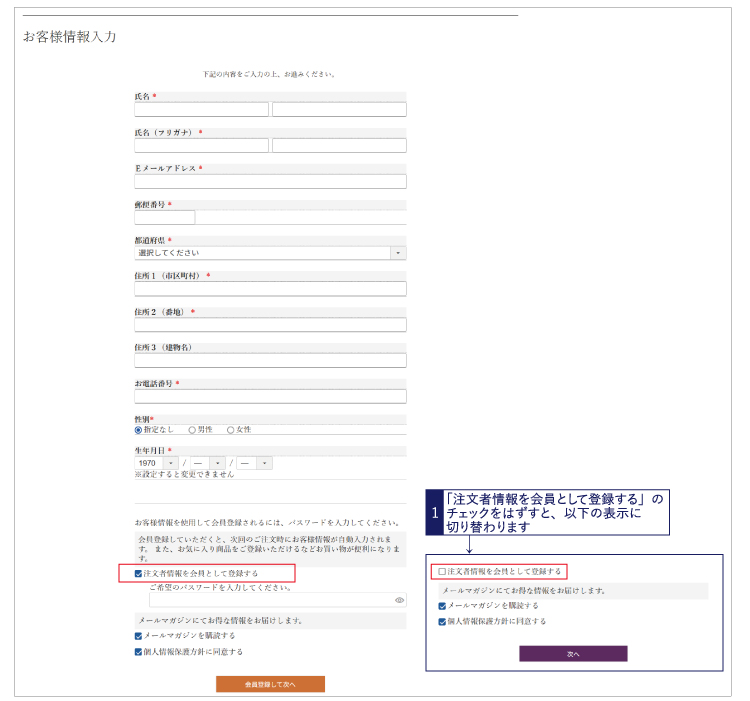Screen dimensions: 750x701
Task: Uncheck the ticked 注文者情報を会員として登録する checkbox
Action: [139, 574]
